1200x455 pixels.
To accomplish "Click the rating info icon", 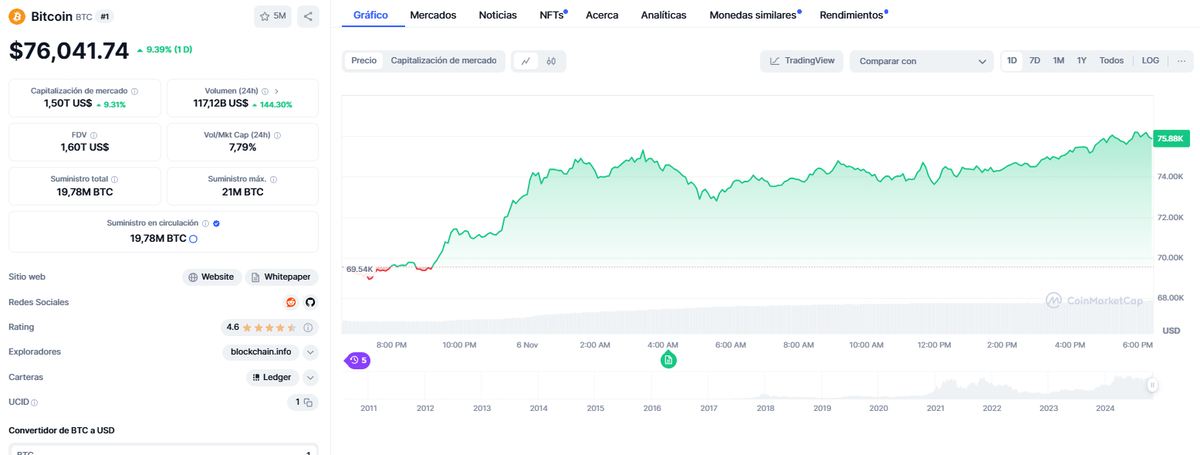I will click(x=308, y=327).
